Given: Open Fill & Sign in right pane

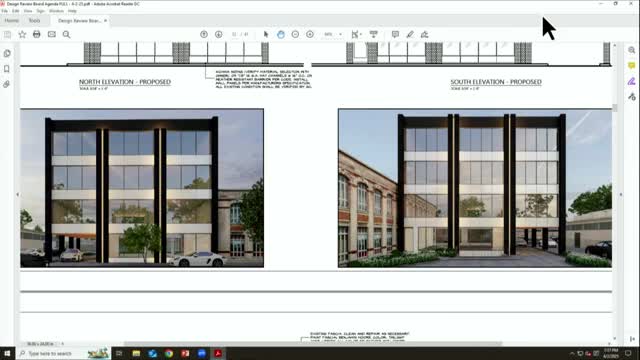Looking at the screenshot, I should 632,81.
